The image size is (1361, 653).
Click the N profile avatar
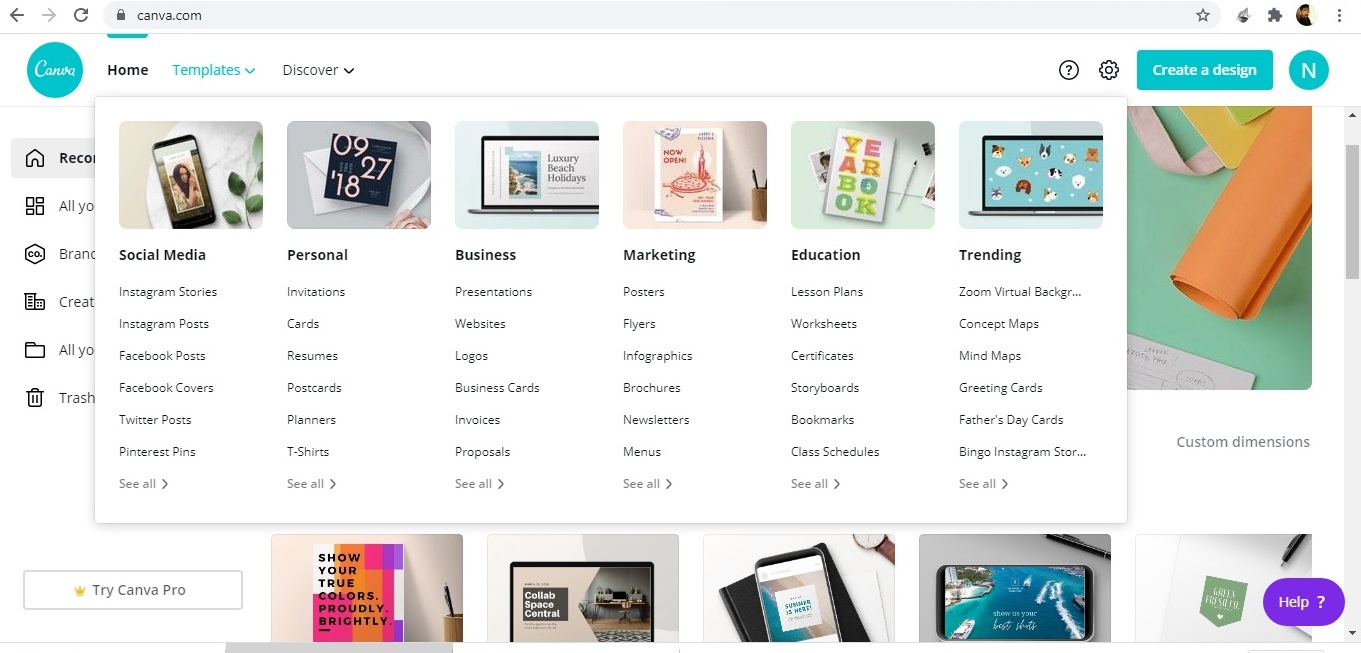coord(1309,70)
